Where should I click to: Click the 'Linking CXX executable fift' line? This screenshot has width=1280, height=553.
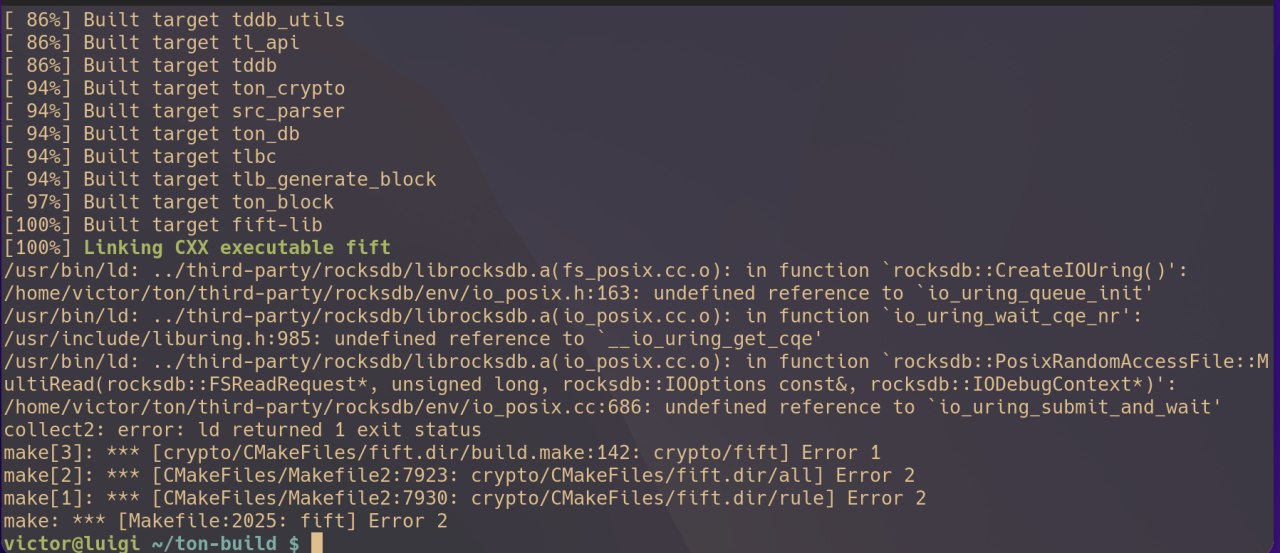click(197, 247)
